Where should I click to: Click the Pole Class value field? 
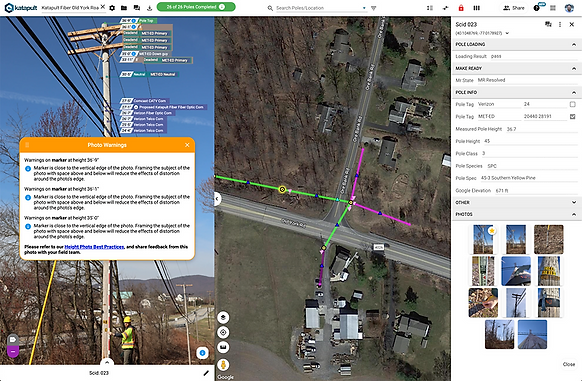pyautogui.click(x=529, y=153)
